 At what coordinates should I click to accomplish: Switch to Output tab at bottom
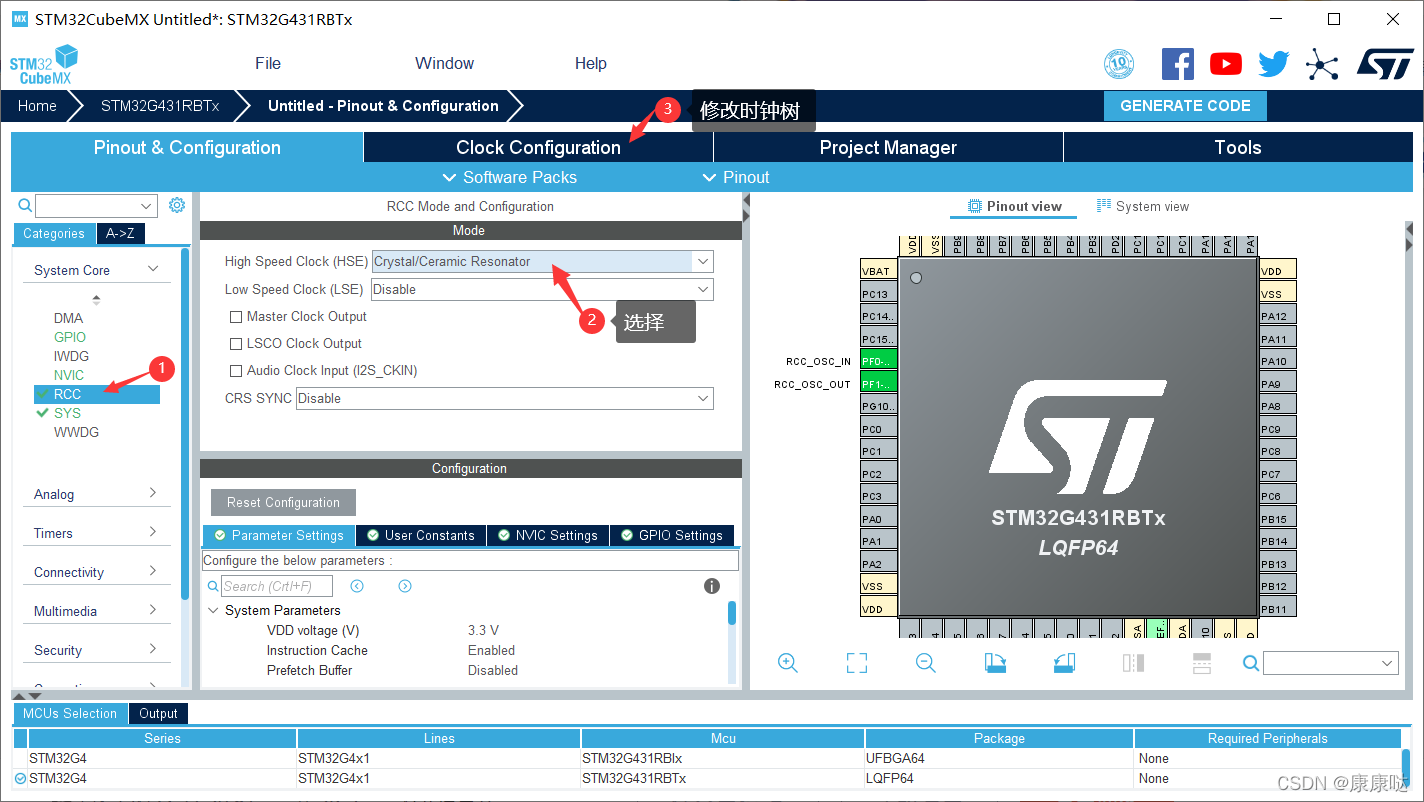[x=158, y=713]
